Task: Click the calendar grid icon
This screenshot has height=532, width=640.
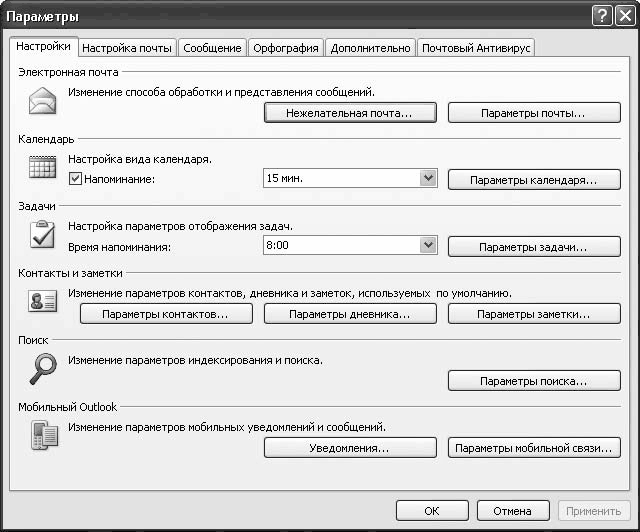Action: click(x=41, y=168)
